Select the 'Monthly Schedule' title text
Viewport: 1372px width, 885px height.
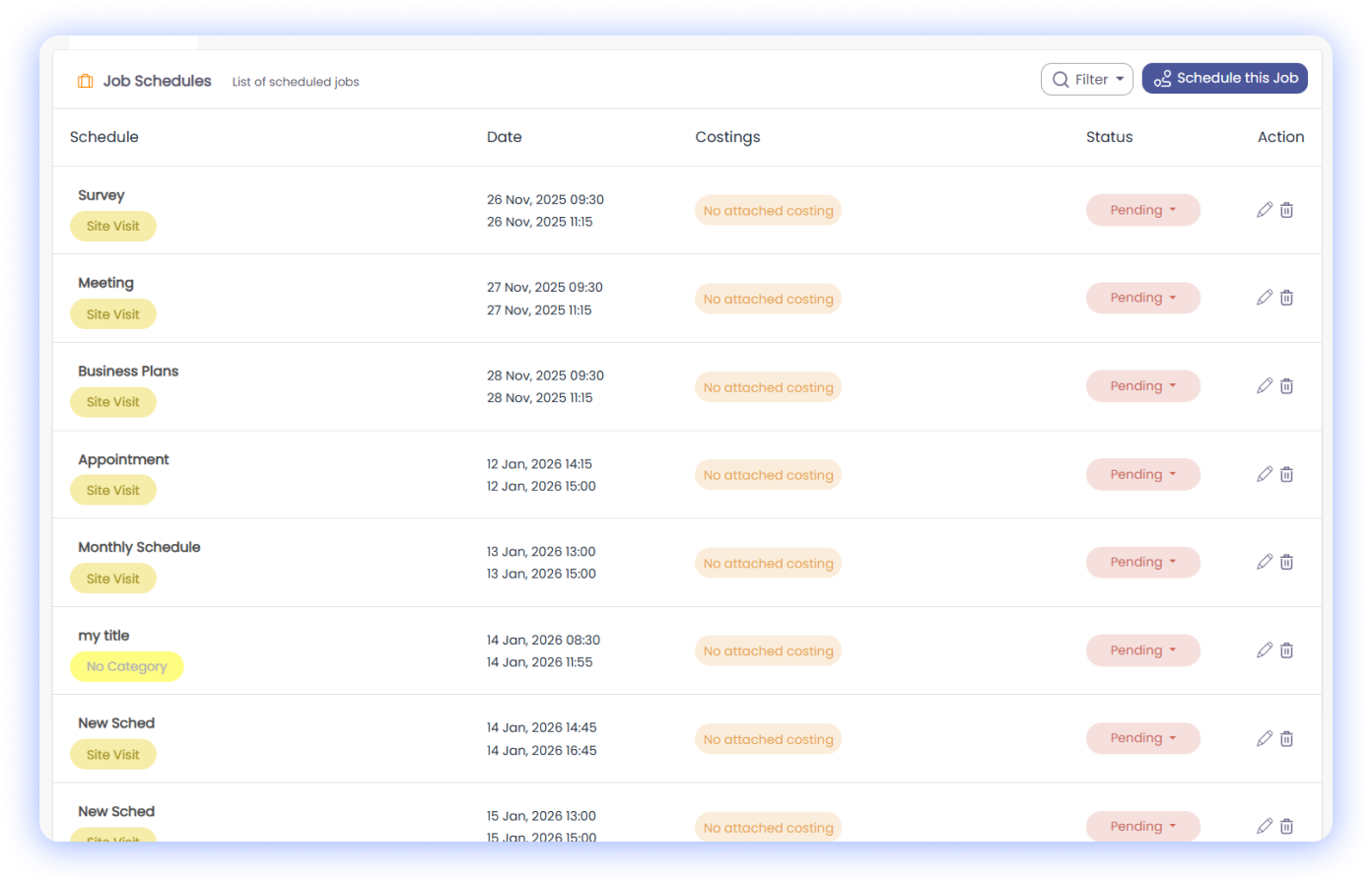click(139, 547)
